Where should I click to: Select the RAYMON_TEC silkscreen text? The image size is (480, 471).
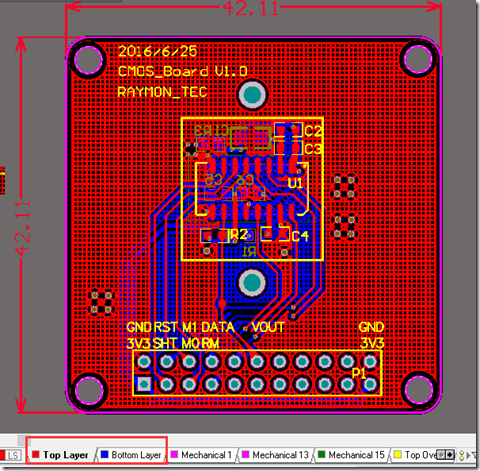tap(163, 92)
